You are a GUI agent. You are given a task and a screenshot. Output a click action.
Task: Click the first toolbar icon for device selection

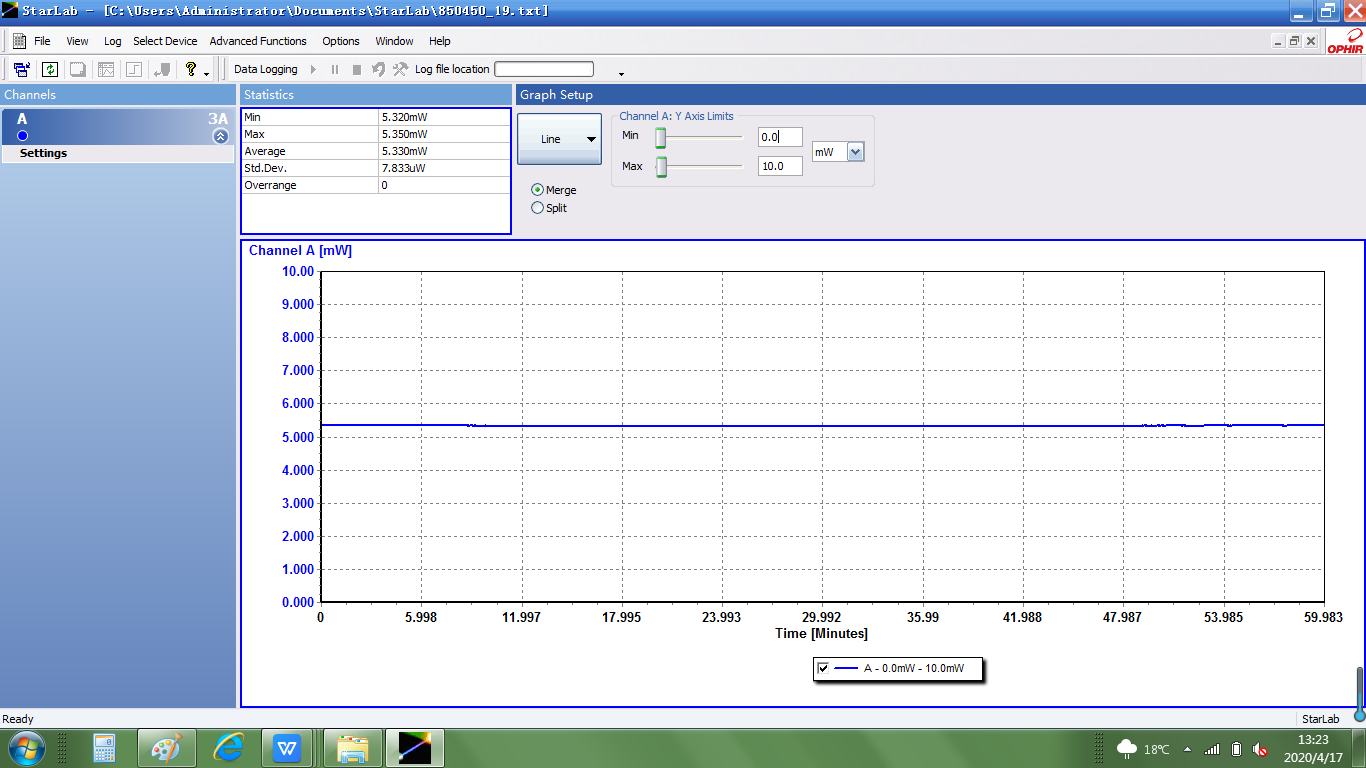[21, 69]
